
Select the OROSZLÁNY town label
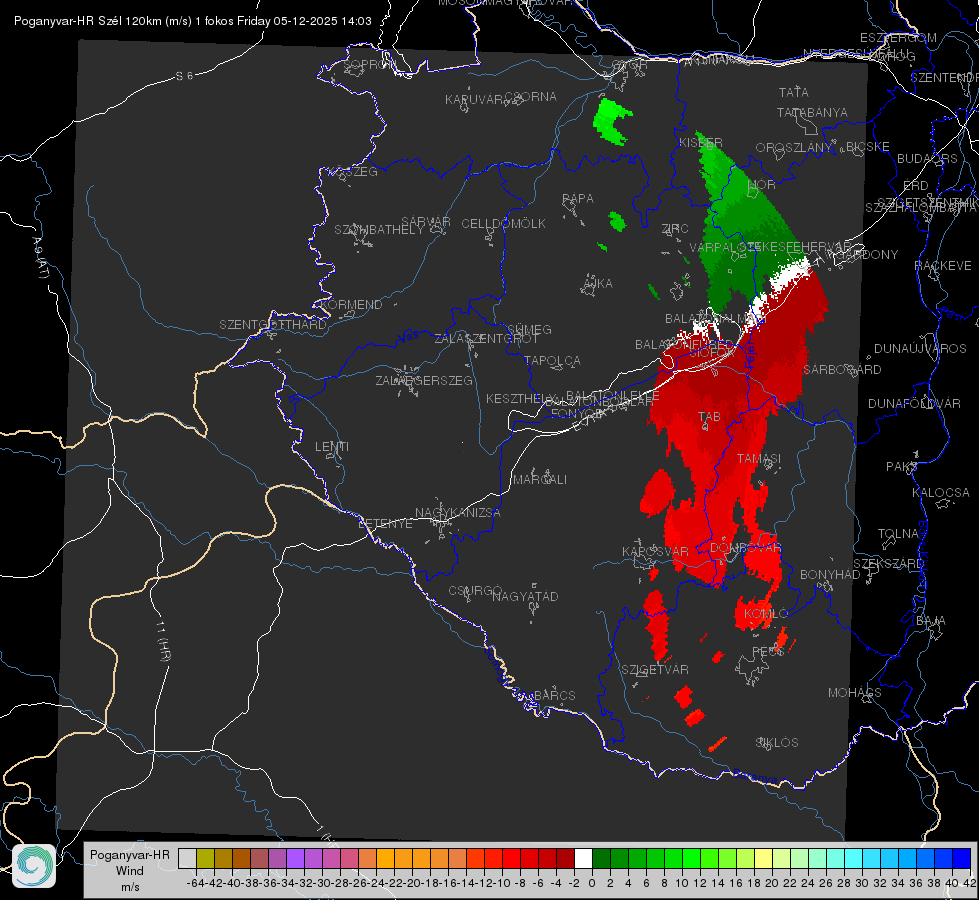click(x=794, y=148)
